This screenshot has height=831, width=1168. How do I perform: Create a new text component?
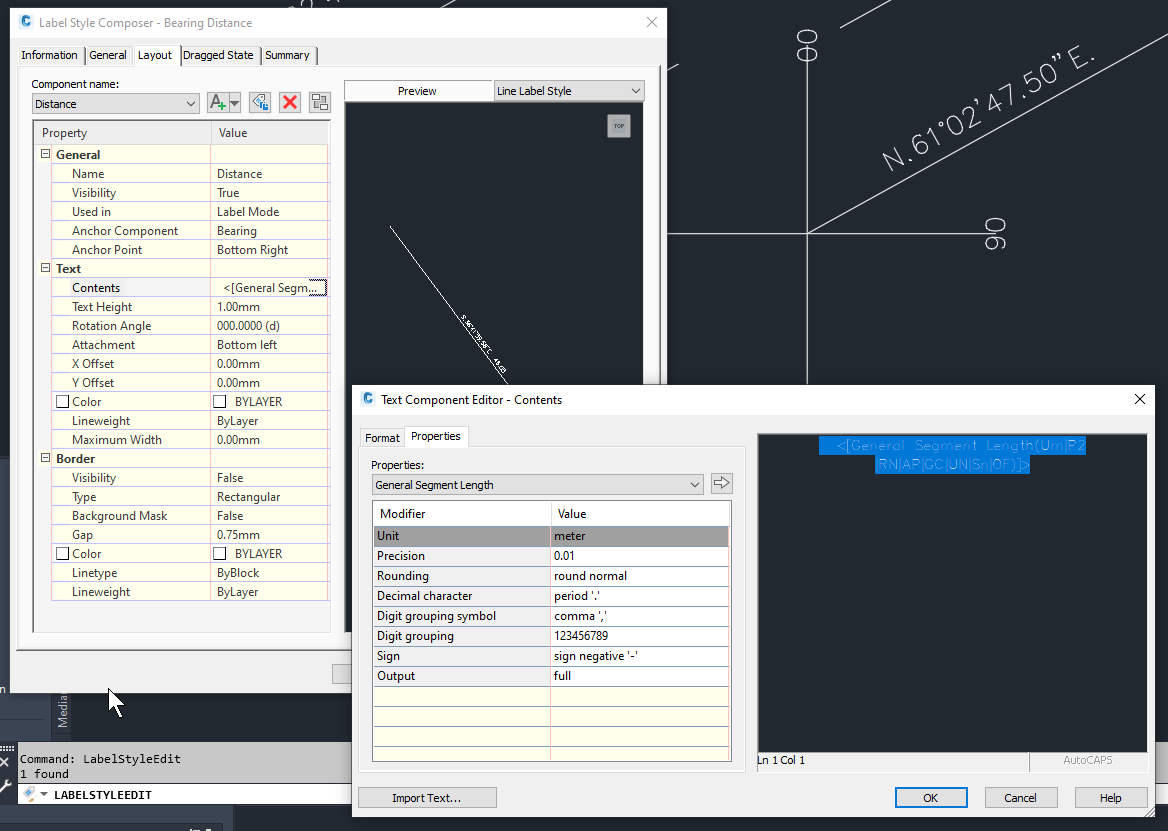point(215,102)
